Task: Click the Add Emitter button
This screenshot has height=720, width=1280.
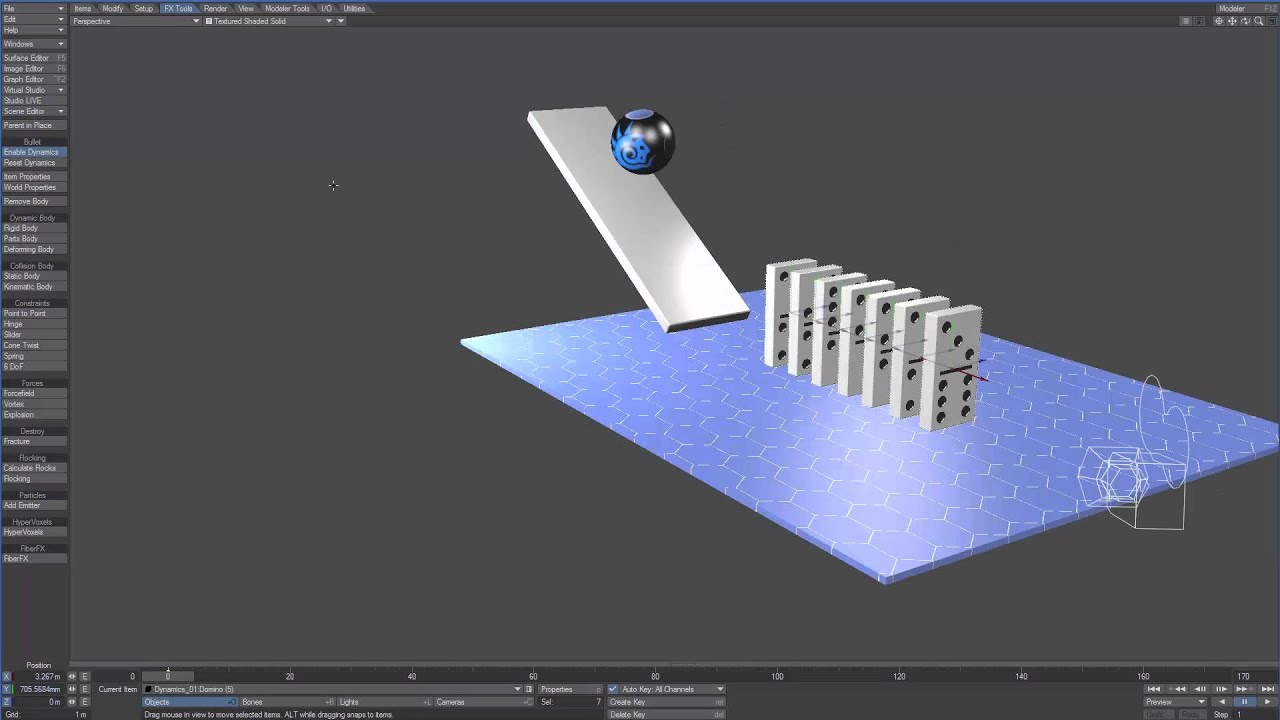Action: (x=33, y=505)
